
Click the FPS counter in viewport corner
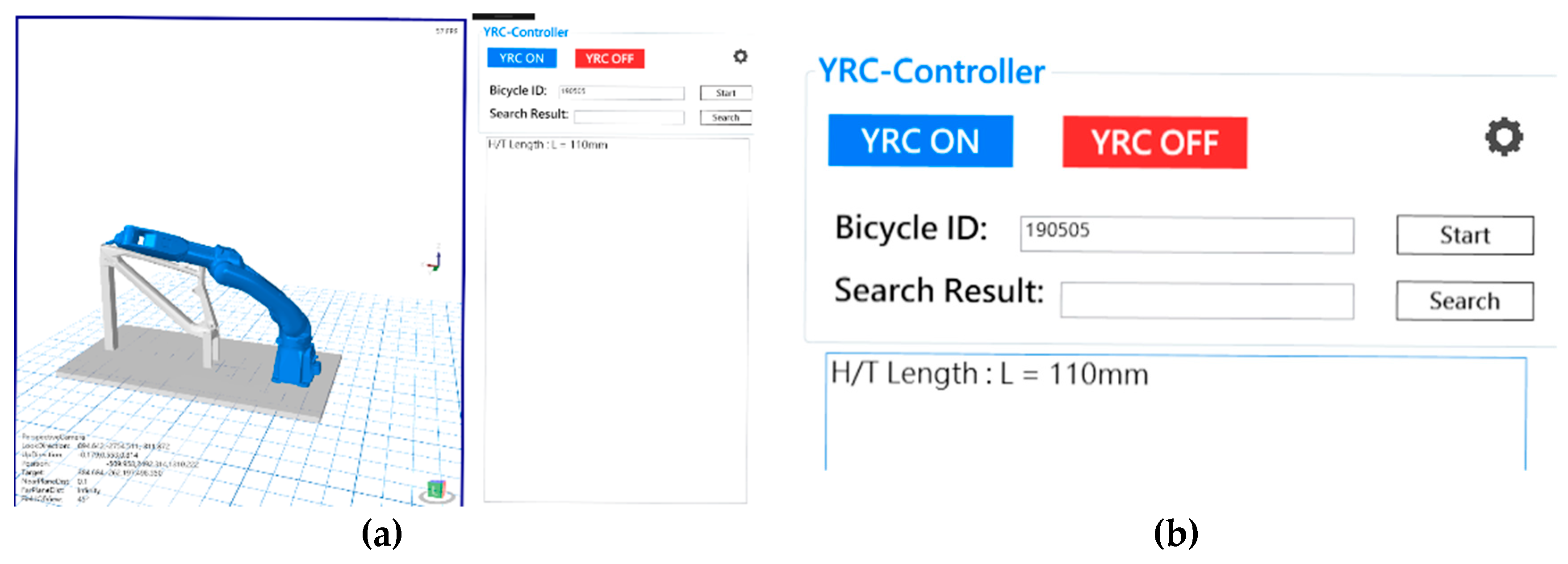(446, 30)
